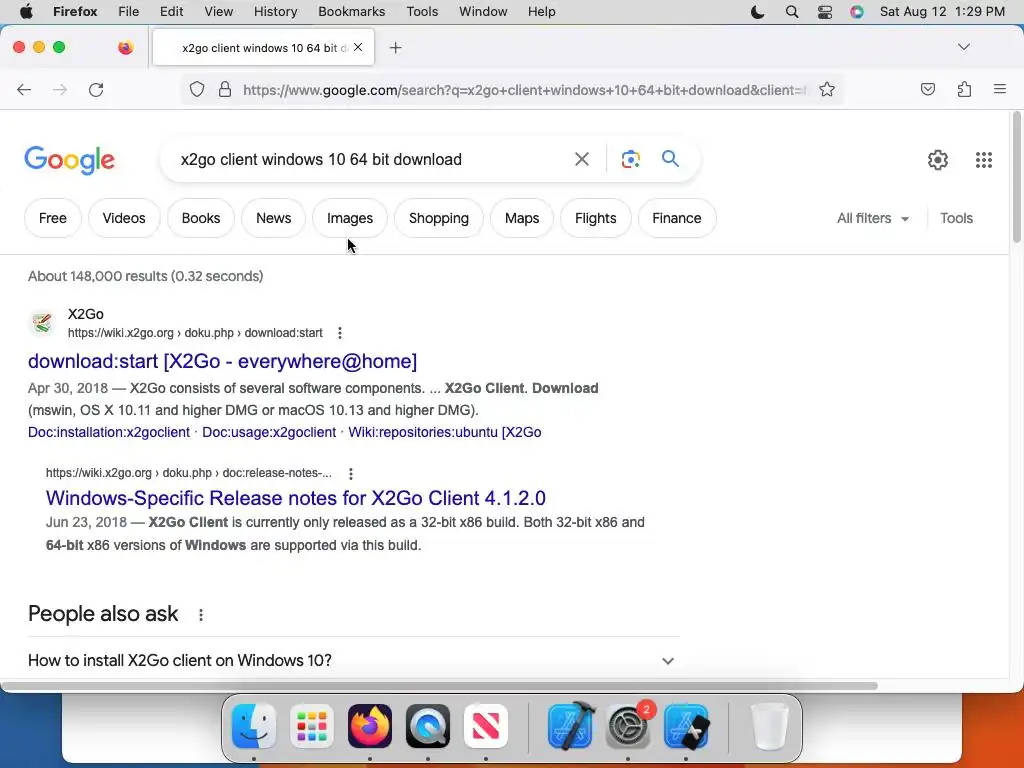Screen dimensions: 1024x768
Task: Open System Settings from the Dock
Action: click(x=628, y=726)
